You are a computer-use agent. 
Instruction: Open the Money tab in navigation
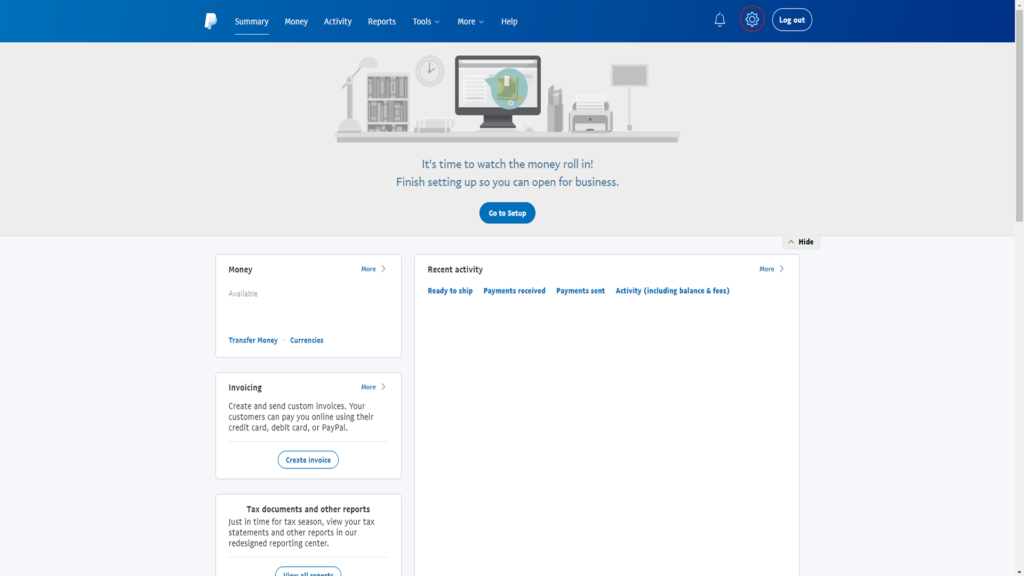tap(296, 21)
